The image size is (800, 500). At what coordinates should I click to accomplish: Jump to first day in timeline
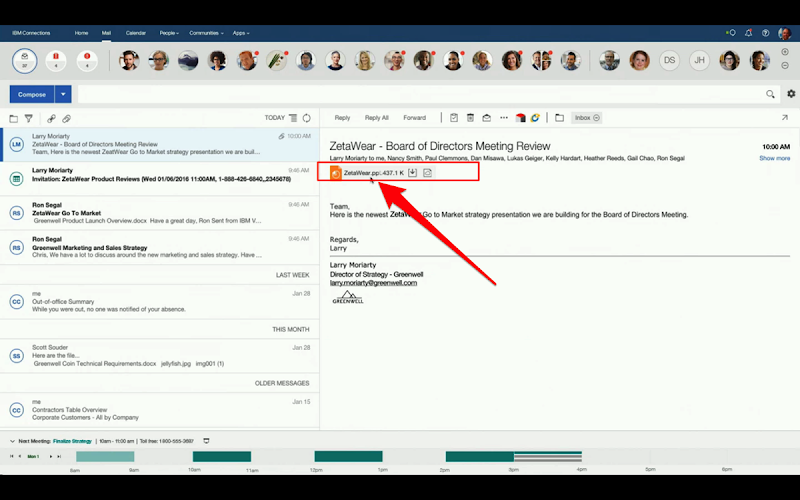point(11,456)
